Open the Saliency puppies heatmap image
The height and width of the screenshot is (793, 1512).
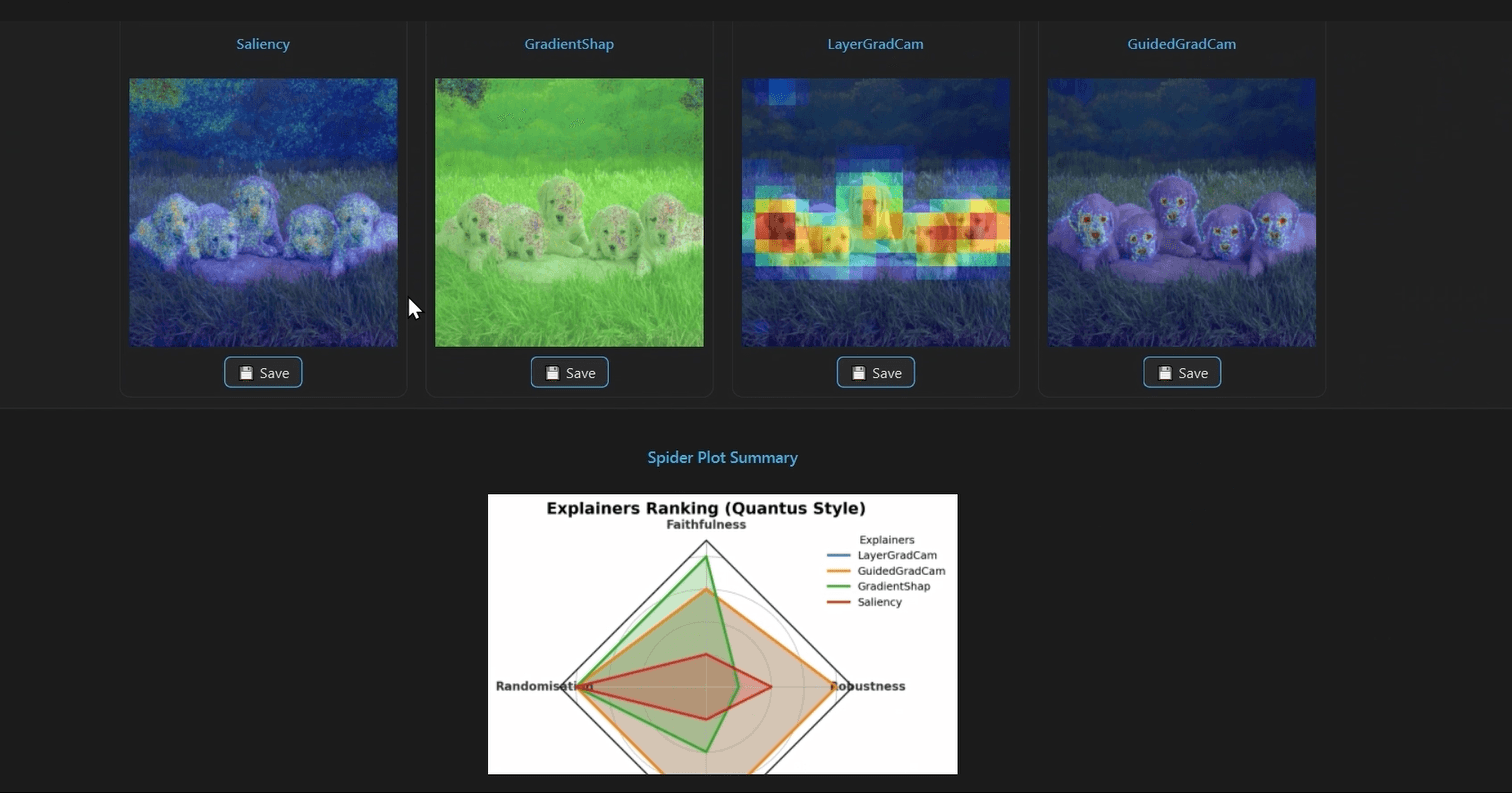(x=263, y=213)
